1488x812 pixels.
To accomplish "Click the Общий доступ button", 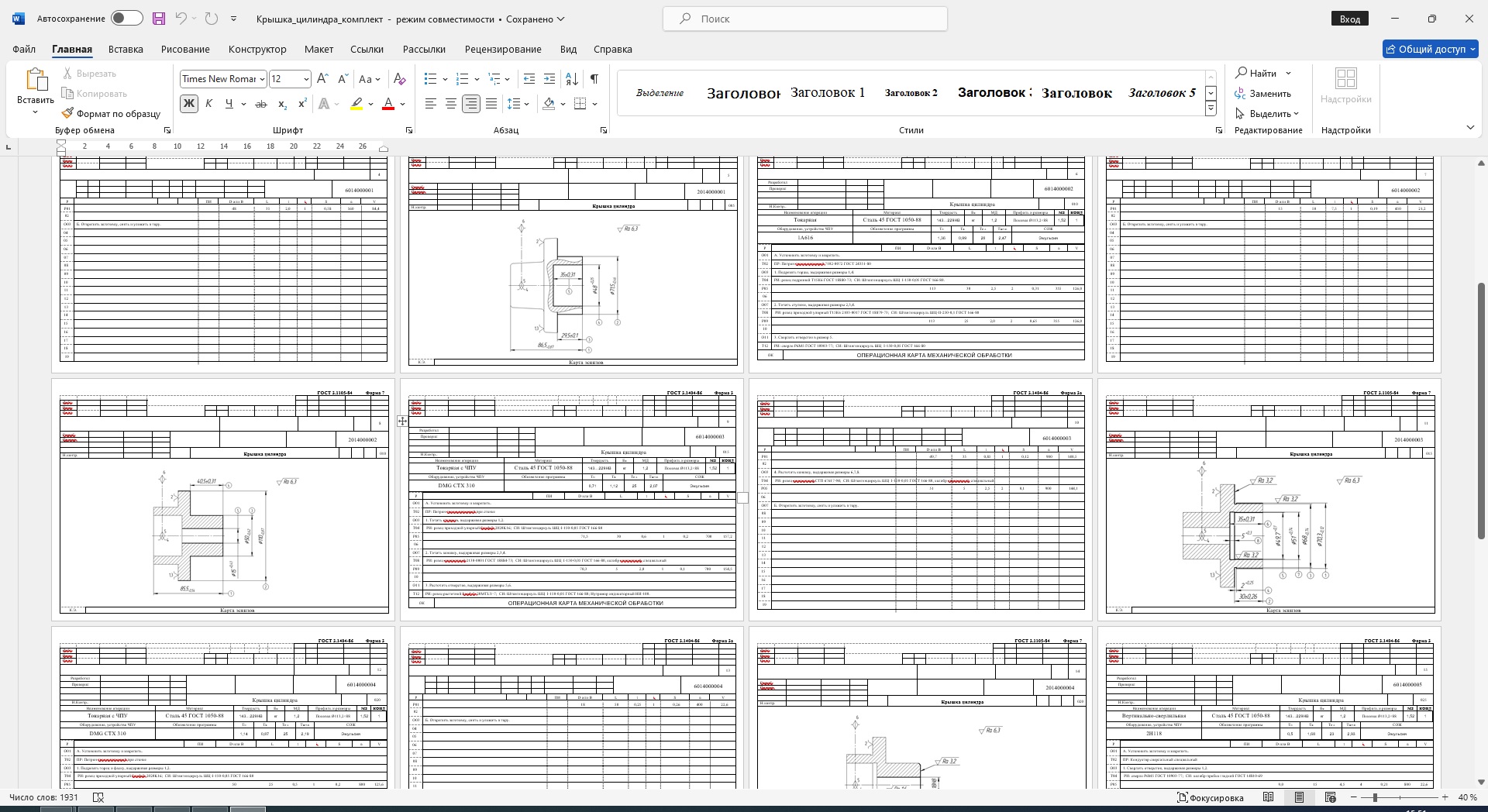I will 1430,49.
